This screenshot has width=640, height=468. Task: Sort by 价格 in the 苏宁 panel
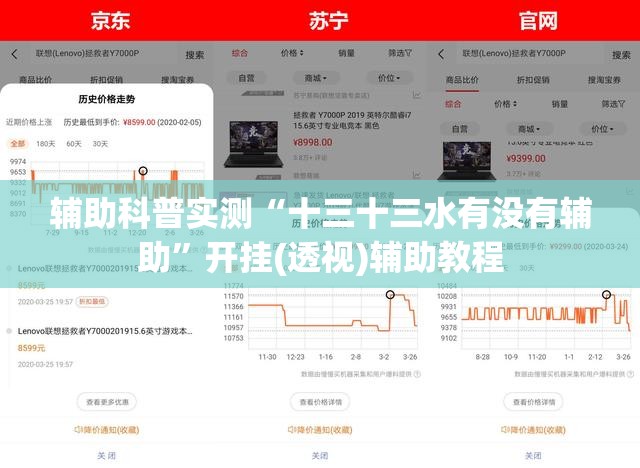(292, 53)
